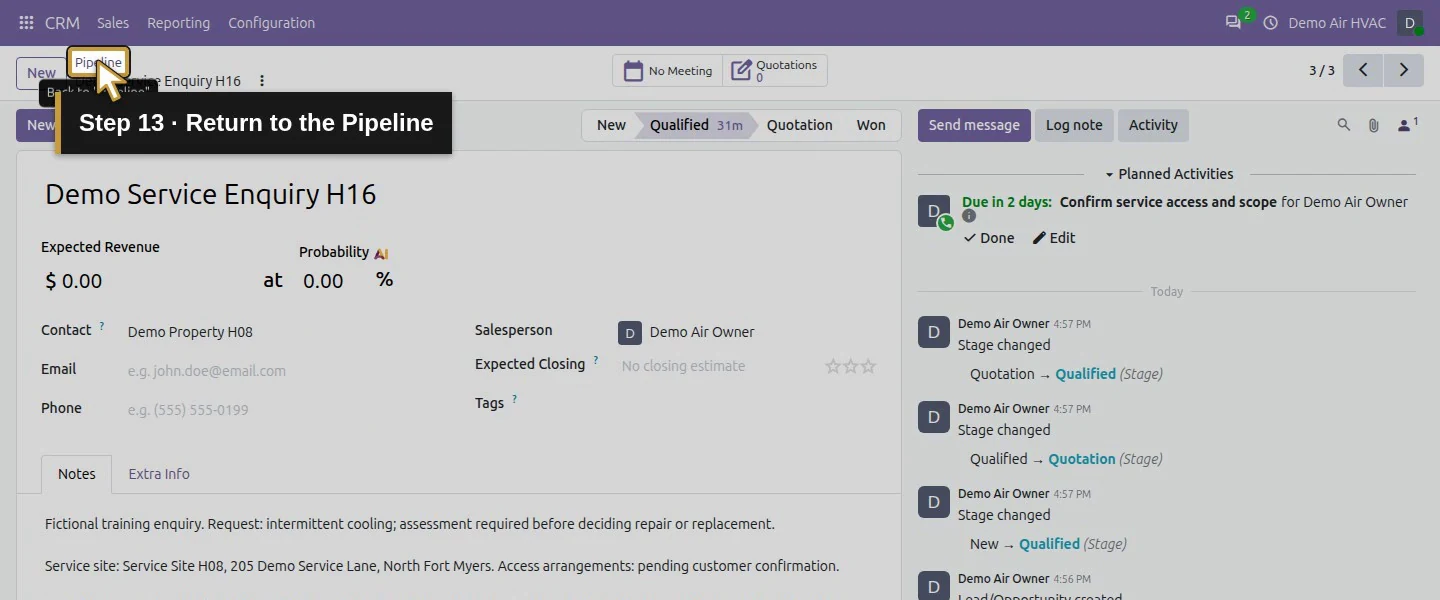The width and height of the screenshot is (1440, 600).
Task: Open the conversations messages icon
Action: (1233, 23)
